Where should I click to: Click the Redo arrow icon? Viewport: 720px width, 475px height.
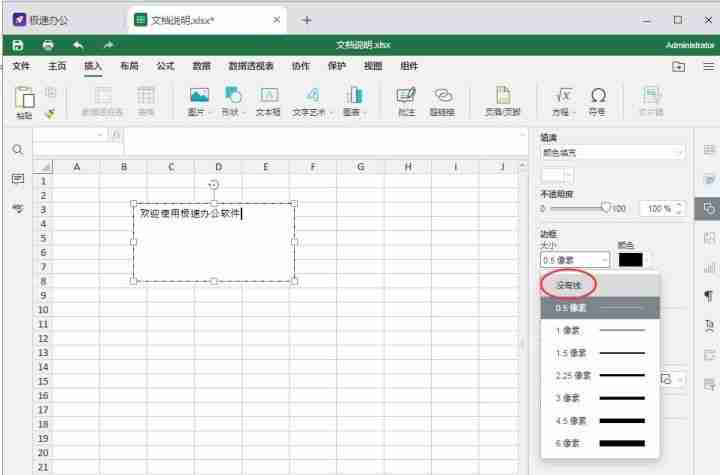[x=108, y=45]
